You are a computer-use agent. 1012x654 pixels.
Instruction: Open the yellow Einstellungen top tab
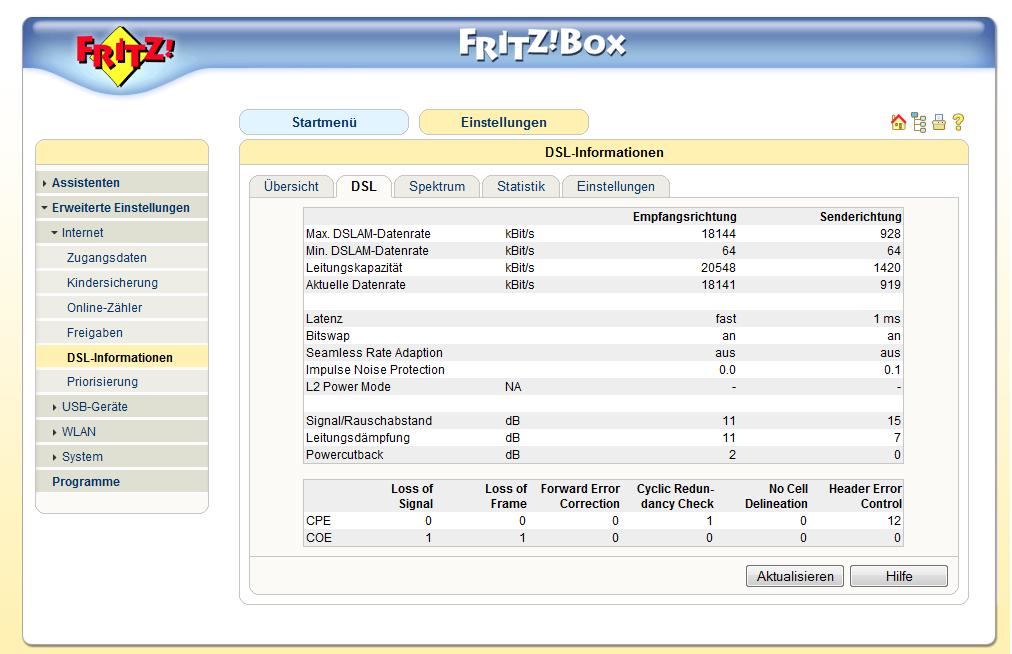pos(503,122)
